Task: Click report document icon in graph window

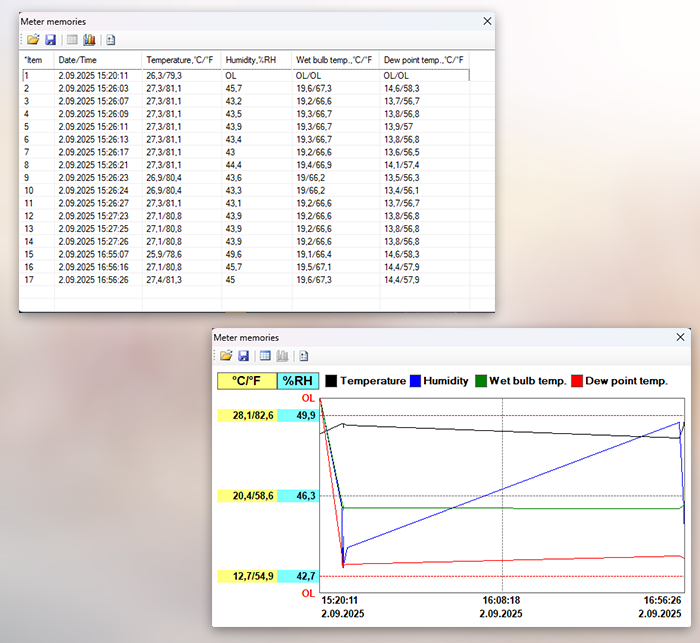Action: [303, 355]
